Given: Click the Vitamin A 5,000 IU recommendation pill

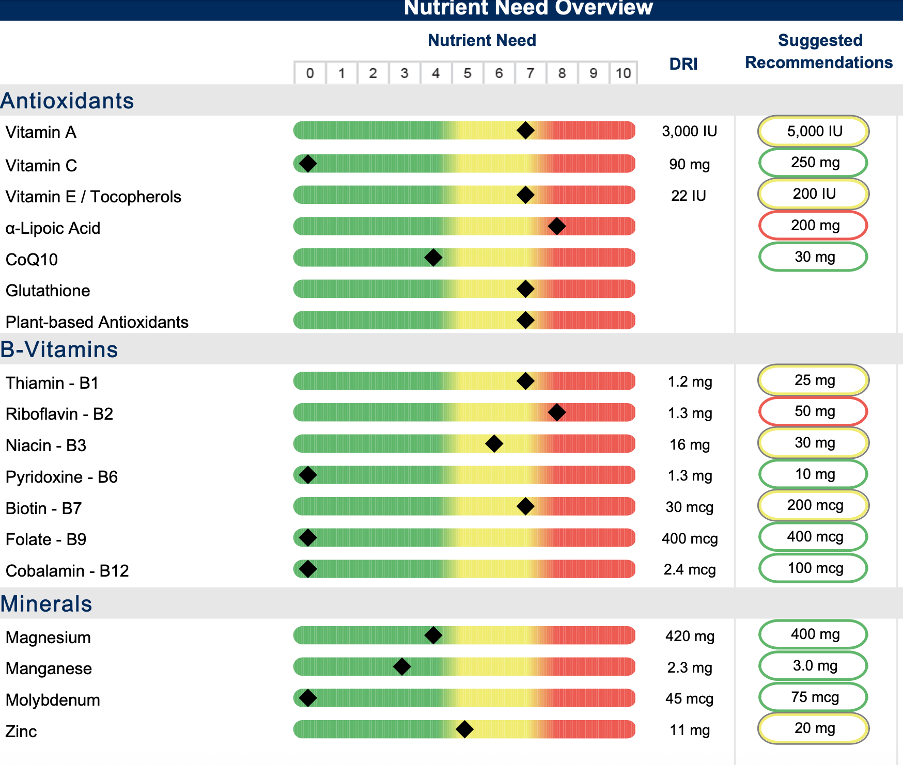Looking at the screenshot, I should pos(813,131).
